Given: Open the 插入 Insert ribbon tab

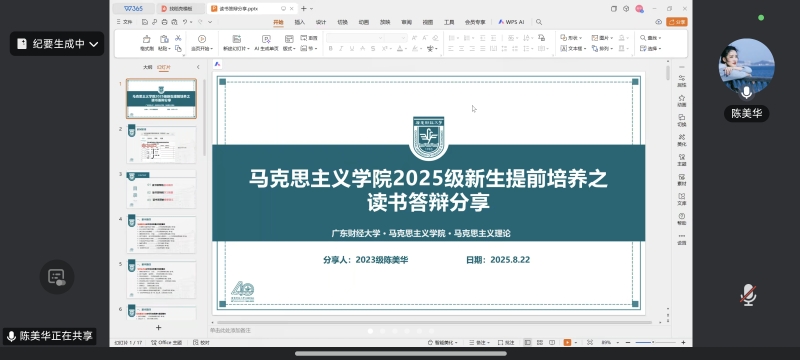Looking at the screenshot, I should point(299,22).
